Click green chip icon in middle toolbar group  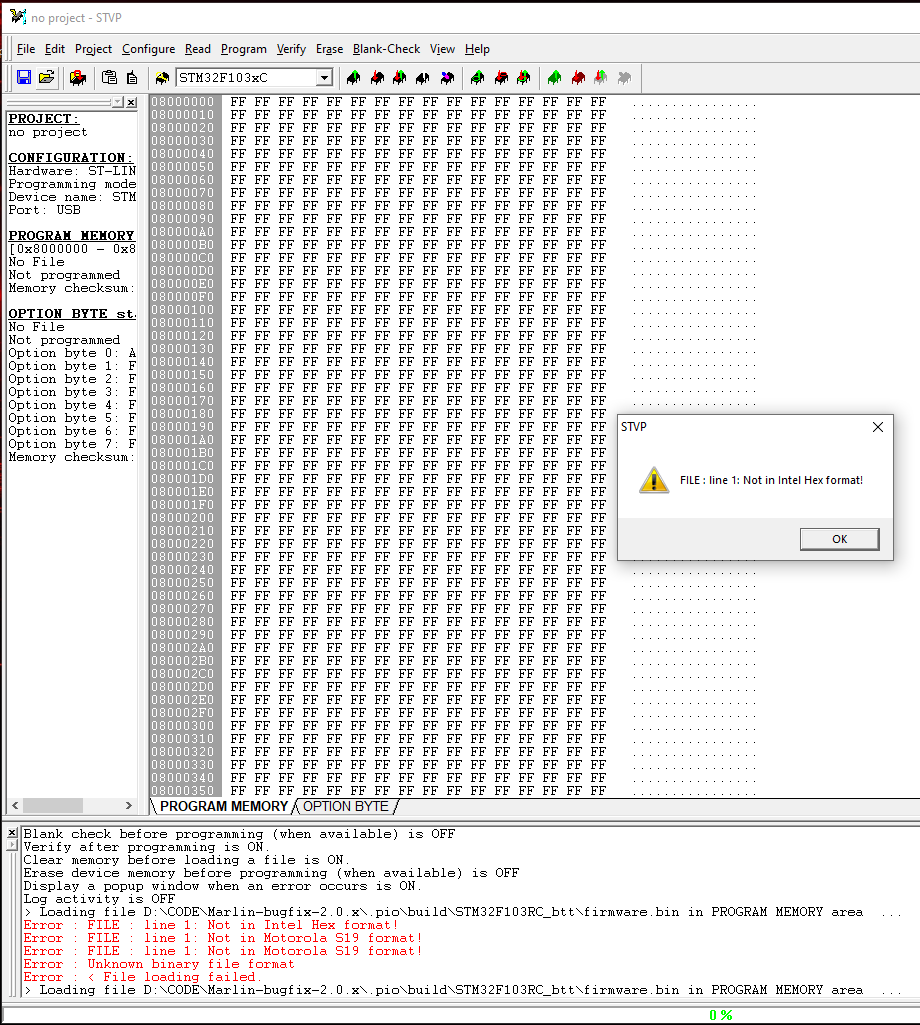478,78
